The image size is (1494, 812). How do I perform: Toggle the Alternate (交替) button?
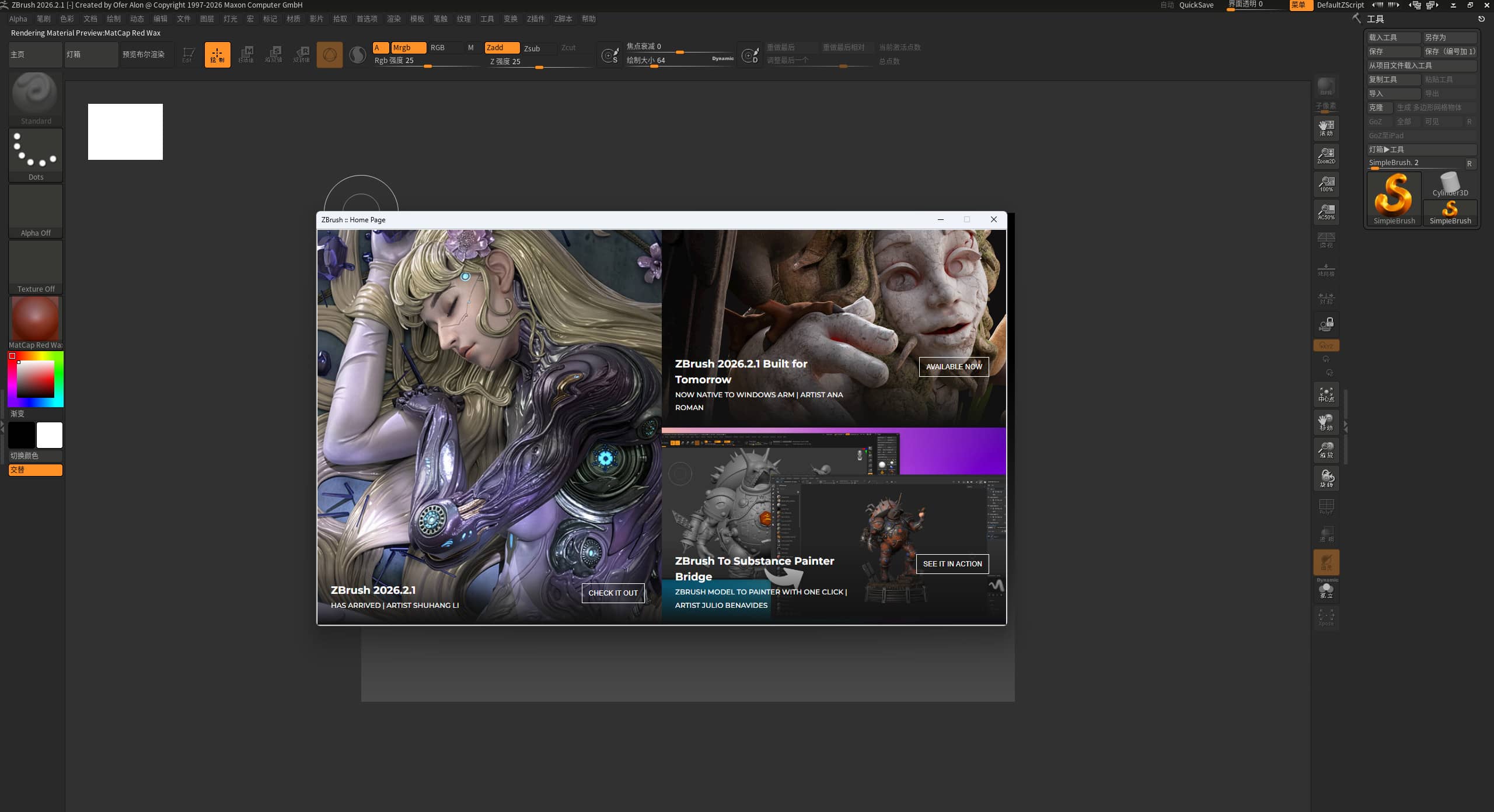(36, 470)
